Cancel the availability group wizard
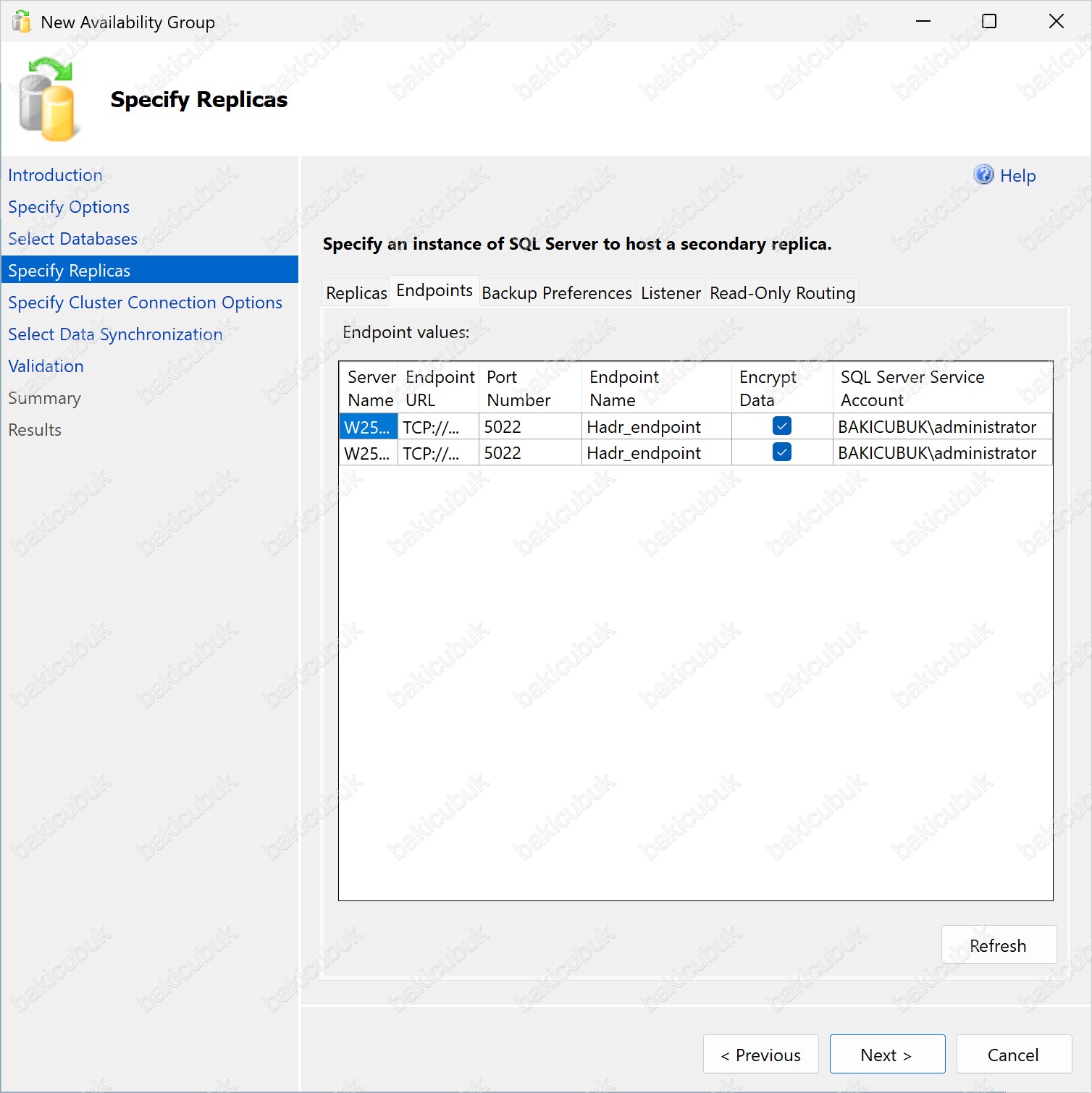1092x1093 pixels. pyautogui.click(x=1014, y=1054)
